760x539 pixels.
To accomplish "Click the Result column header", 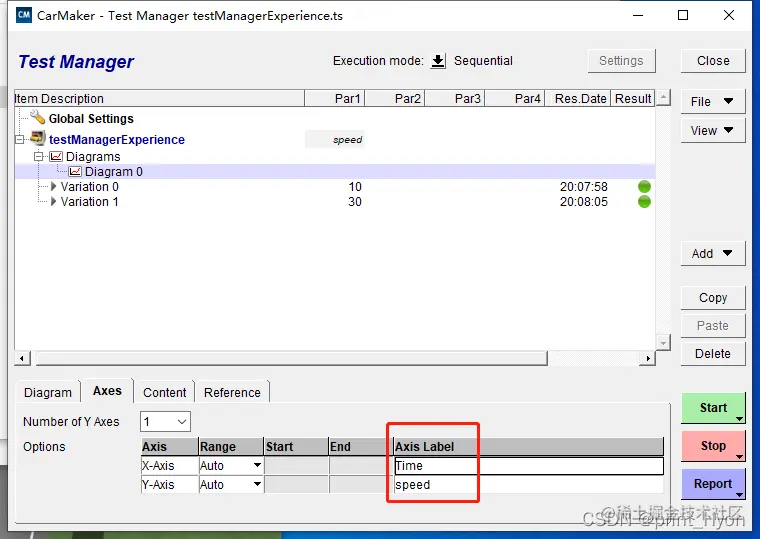I will pyautogui.click(x=633, y=98).
